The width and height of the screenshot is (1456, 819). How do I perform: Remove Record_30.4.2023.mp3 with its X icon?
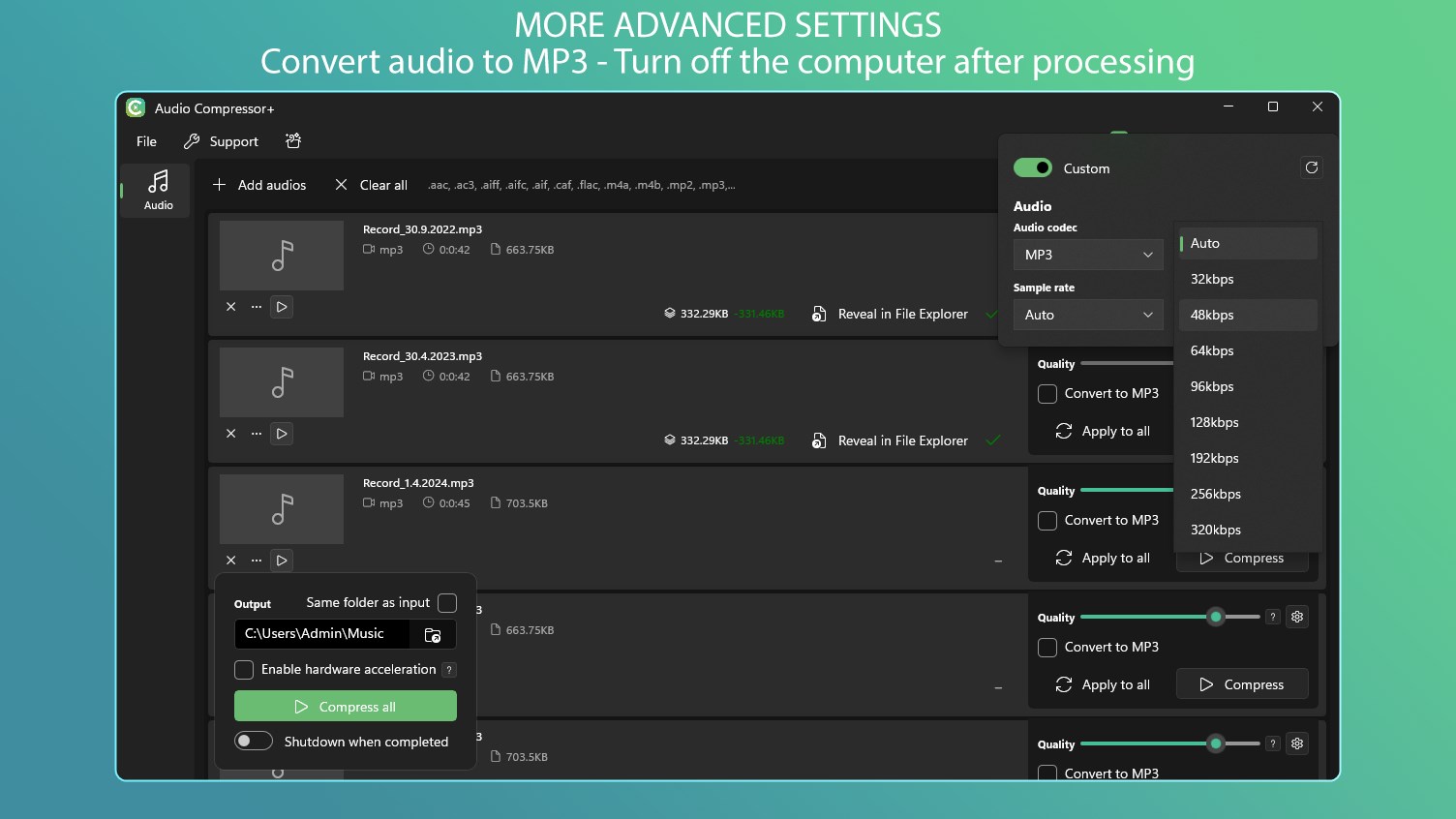(x=231, y=434)
